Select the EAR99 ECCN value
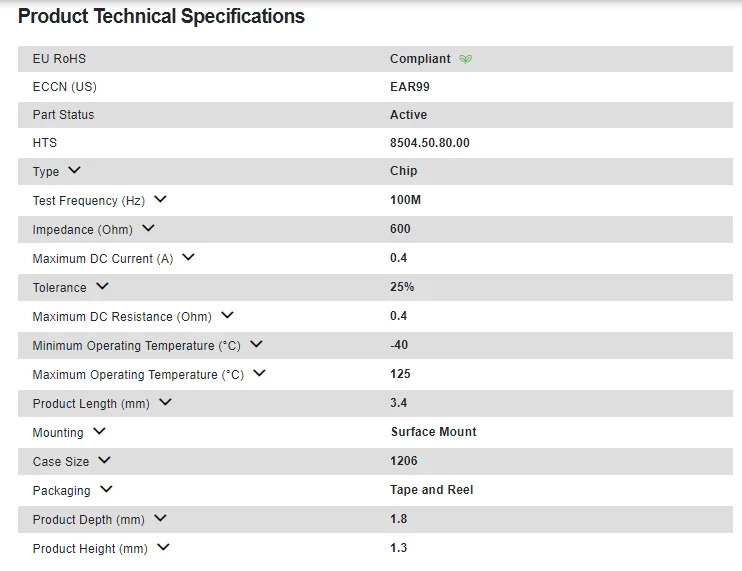 coord(410,87)
